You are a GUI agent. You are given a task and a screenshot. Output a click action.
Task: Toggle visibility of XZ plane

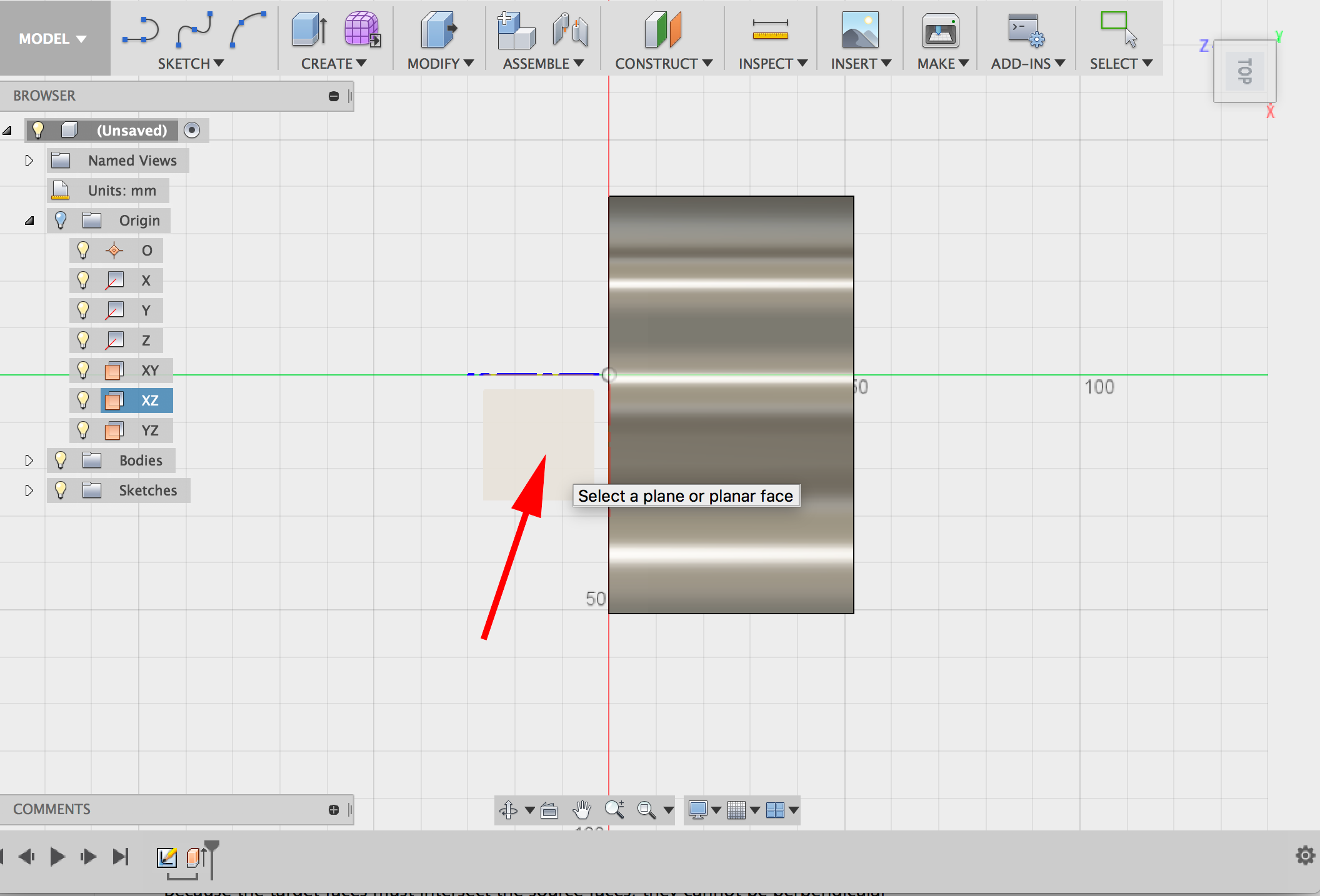(x=83, y=400)
